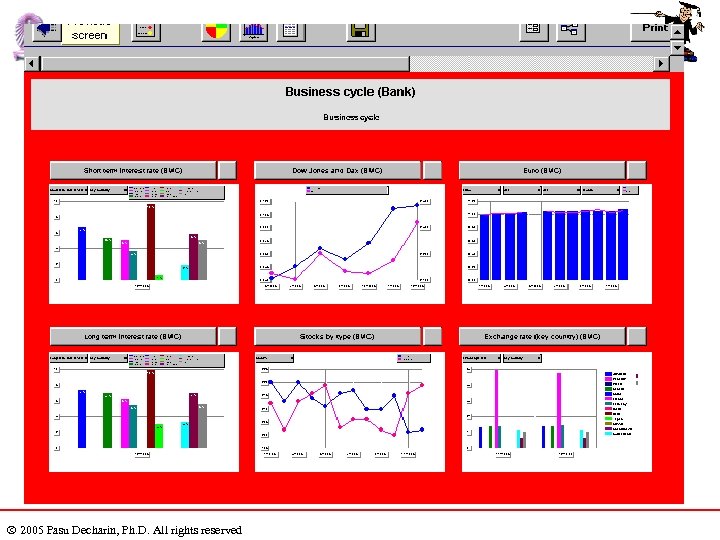Viewport: 720px width, 540px height.
Task: Click the form layout icon beside hierarchy icon
Action: tap(534, 31)
